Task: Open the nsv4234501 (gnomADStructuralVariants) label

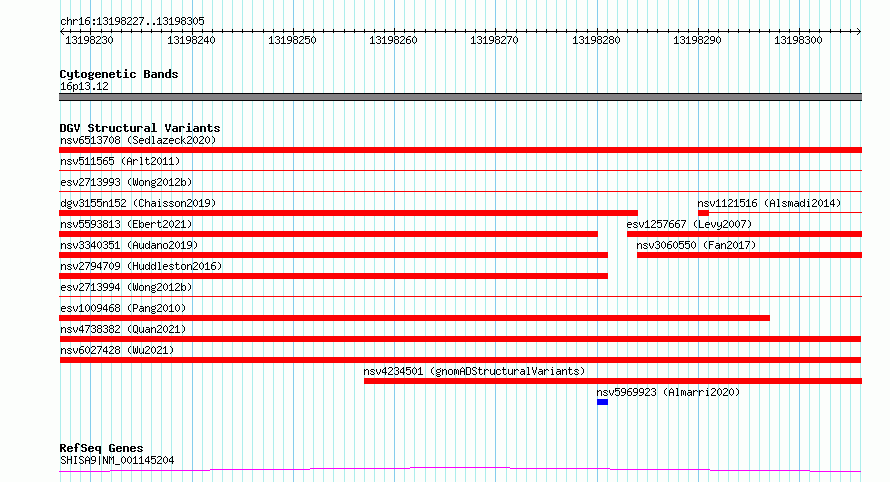Action: click(474, 371)
